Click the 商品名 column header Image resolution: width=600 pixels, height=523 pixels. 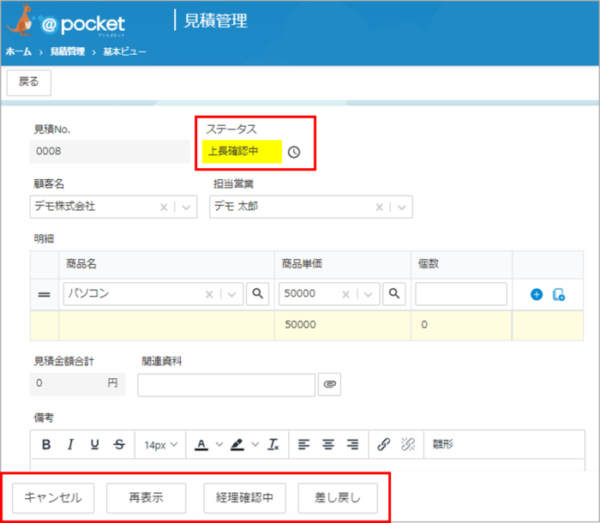81,264
